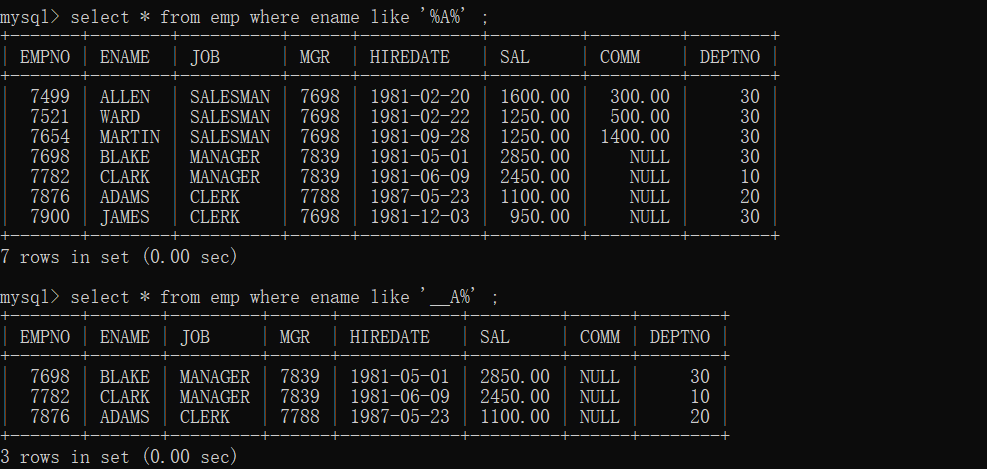Click WARD's salary value 1250.00
The height and width of the screenshot is (469, 987).
click(x=535, y=117)
